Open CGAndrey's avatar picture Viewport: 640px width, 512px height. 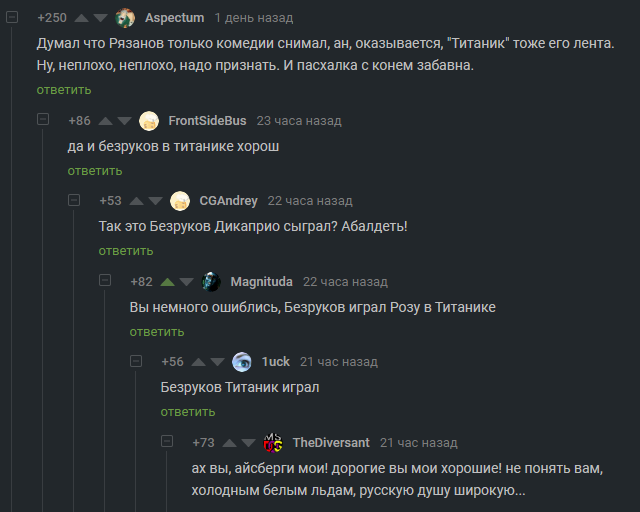180,201
